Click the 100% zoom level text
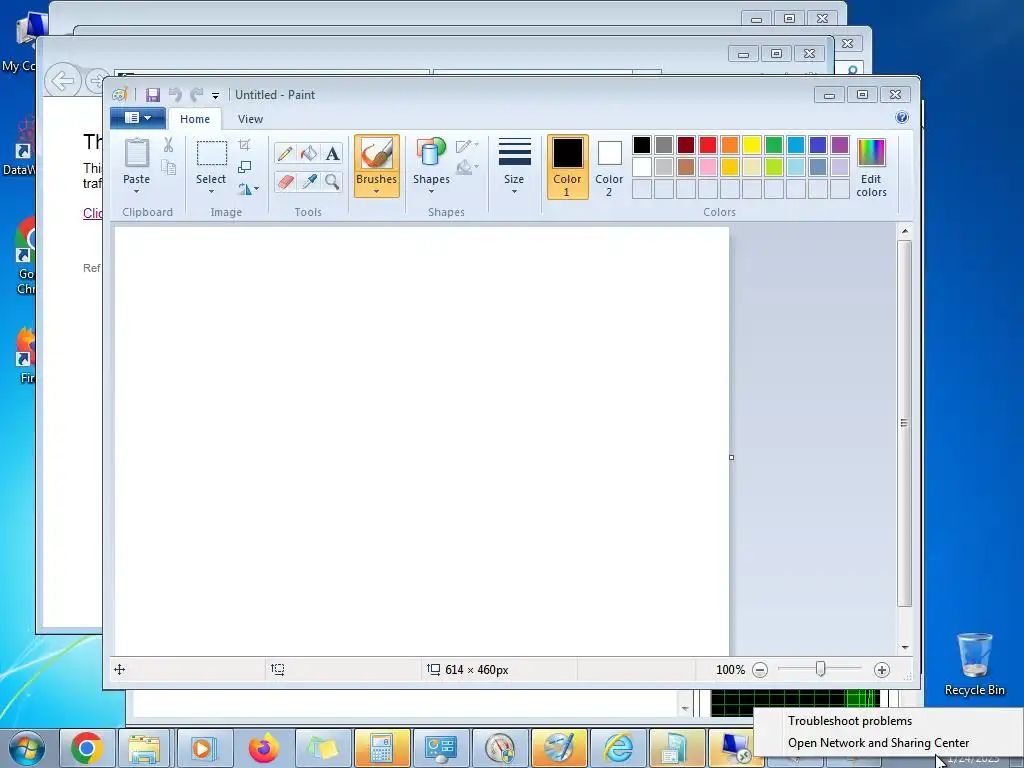 point(730,670)
